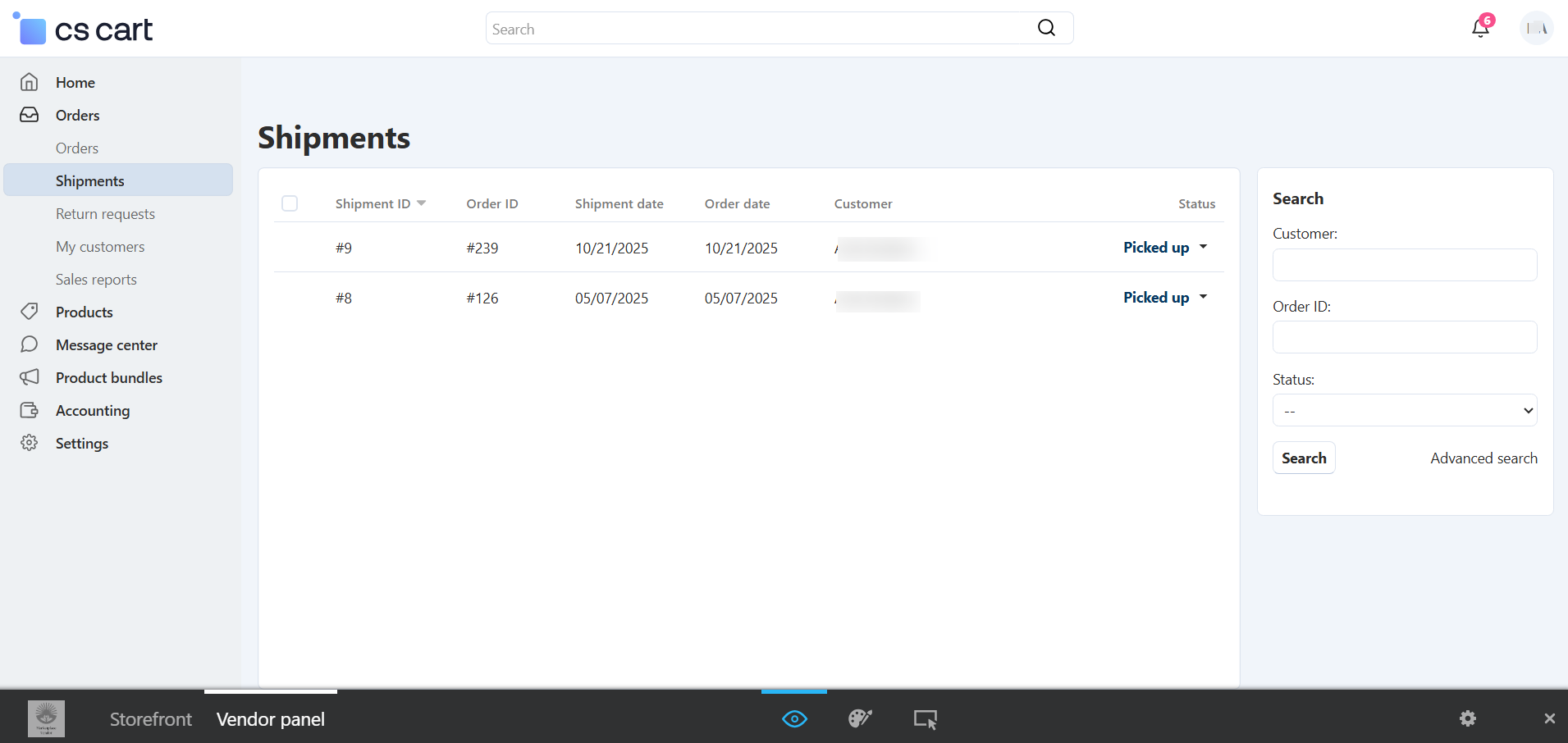1568x743 pixels.
Task: Click the on-site editing cursor icon
Action: point(925,719)
